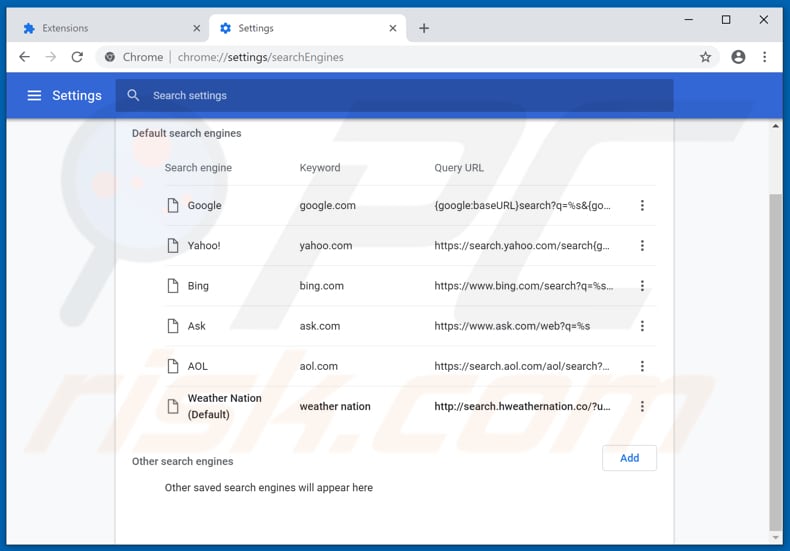Click the settings page scrollbar thumb
This screenshot has width=790, height=551.
click(x=775, y=362)
